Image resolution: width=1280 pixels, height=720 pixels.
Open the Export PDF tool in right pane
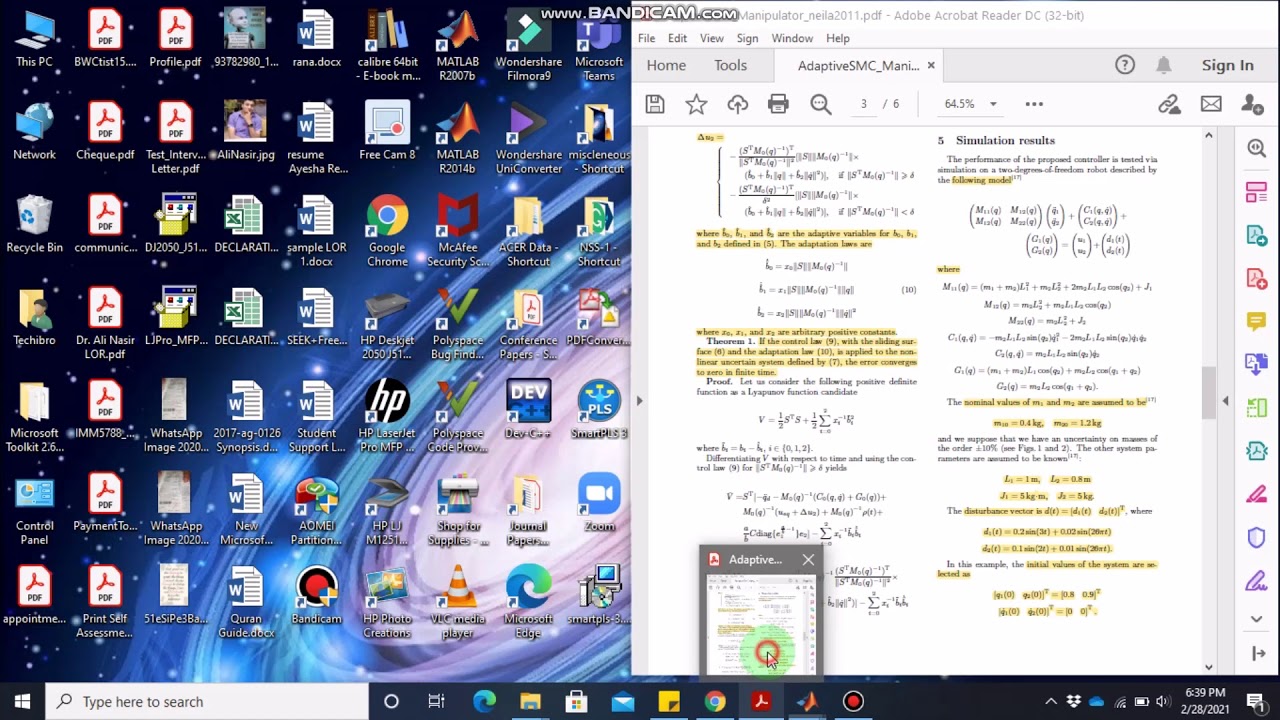[1257, 235]
